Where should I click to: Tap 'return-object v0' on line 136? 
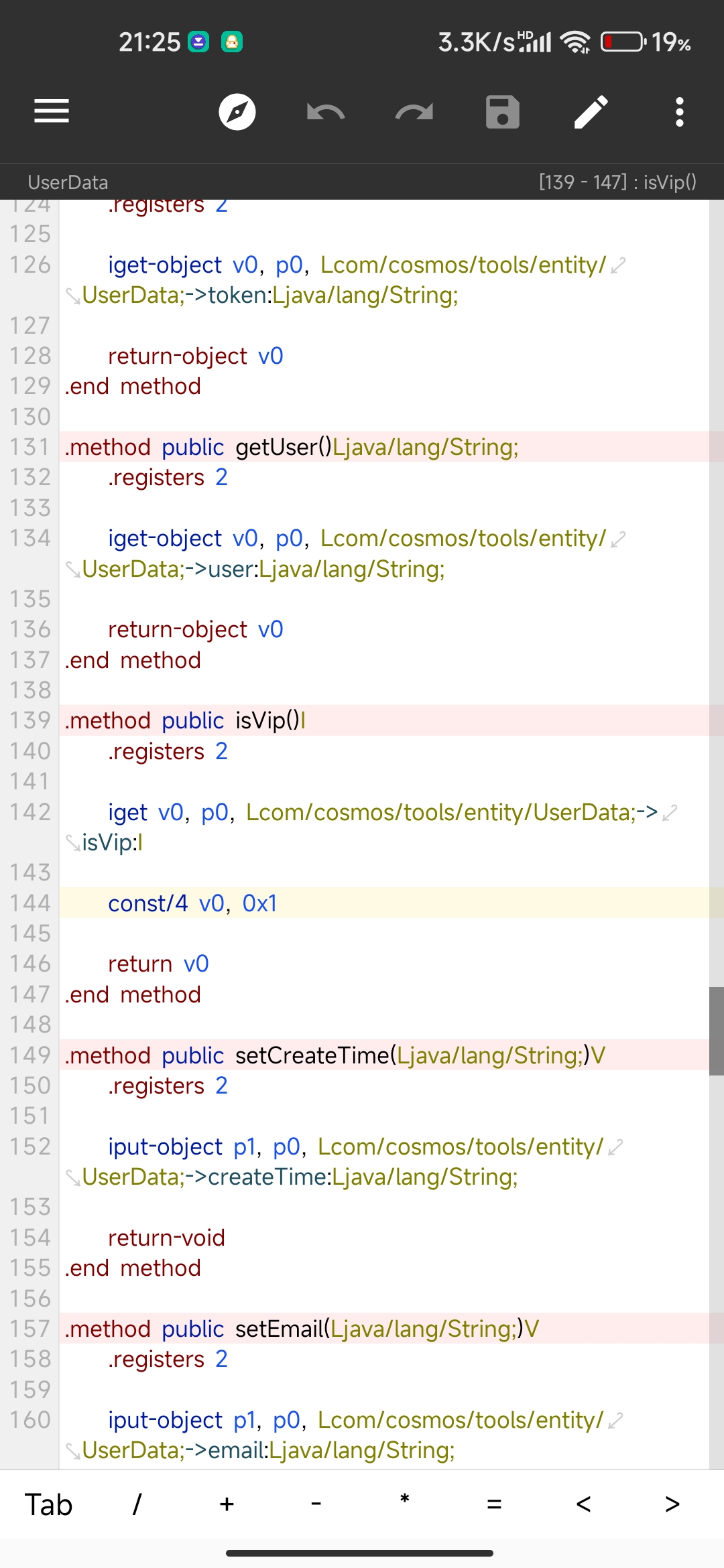[x=196, y=629]
